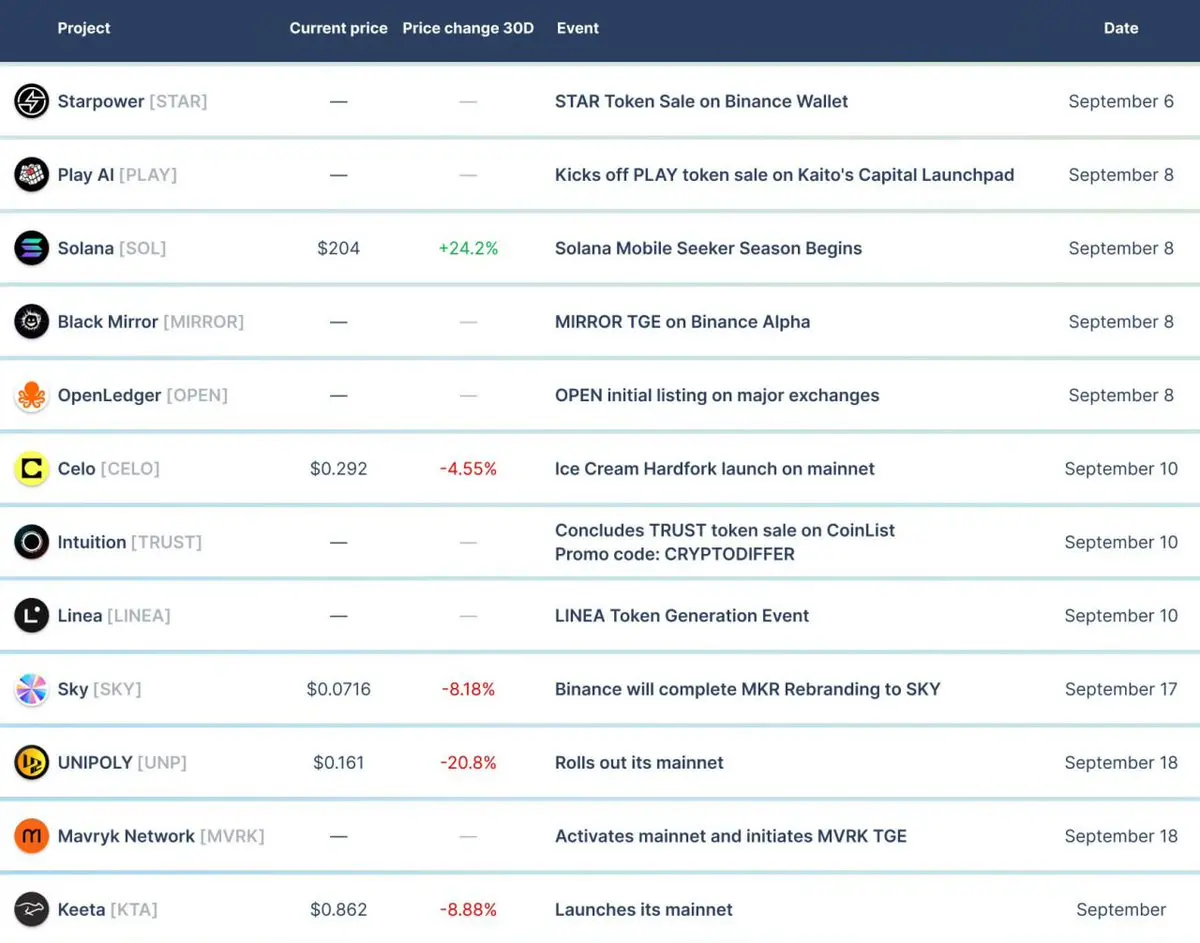This screenshot has width=1200, height=943.
Task: Click 'Concludes TRUST token sale on CoinList' text
Action: tap(725, 531)
